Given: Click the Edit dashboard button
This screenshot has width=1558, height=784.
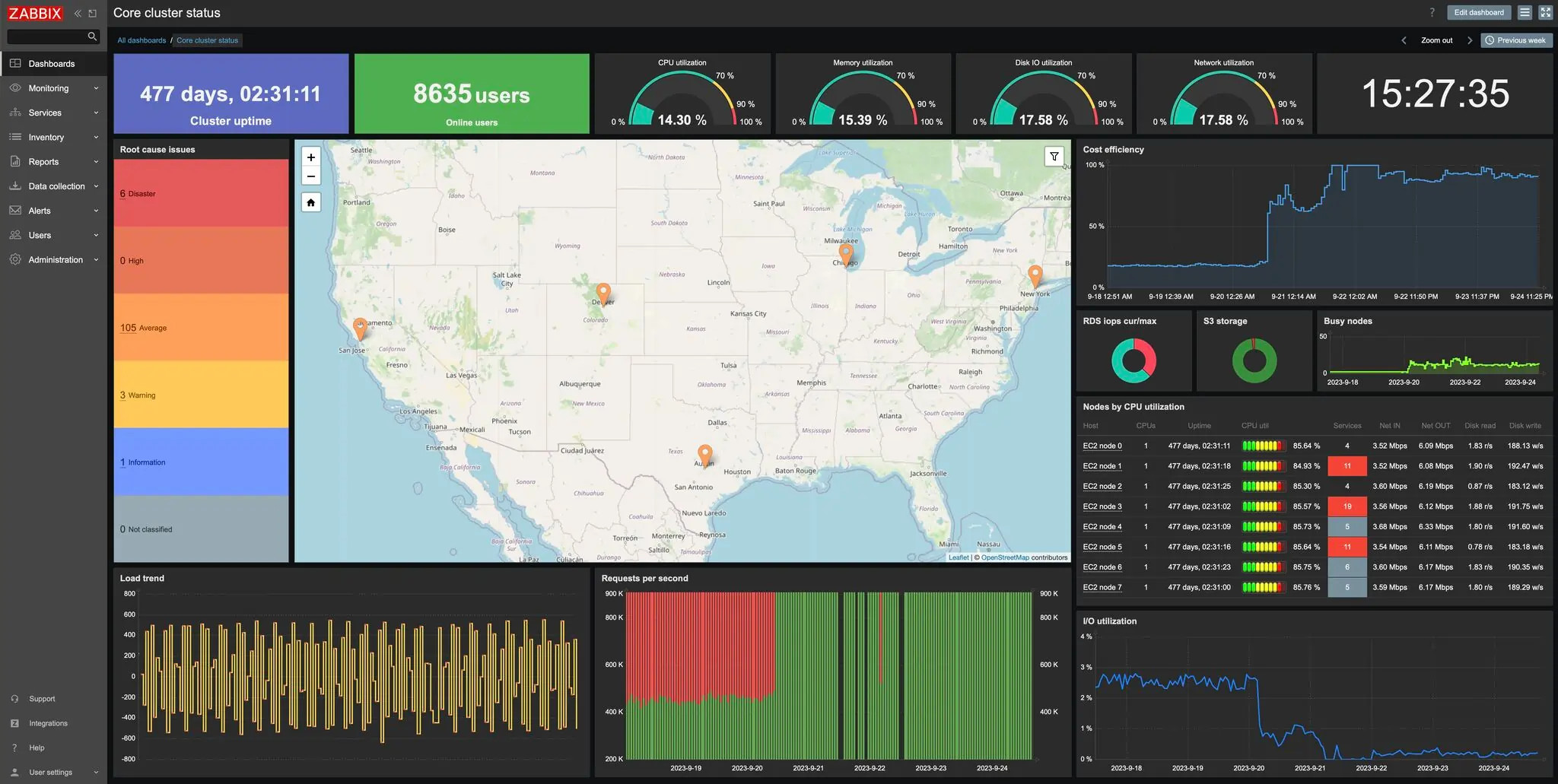Looking at the screenshot, I should click(1478, 12).
